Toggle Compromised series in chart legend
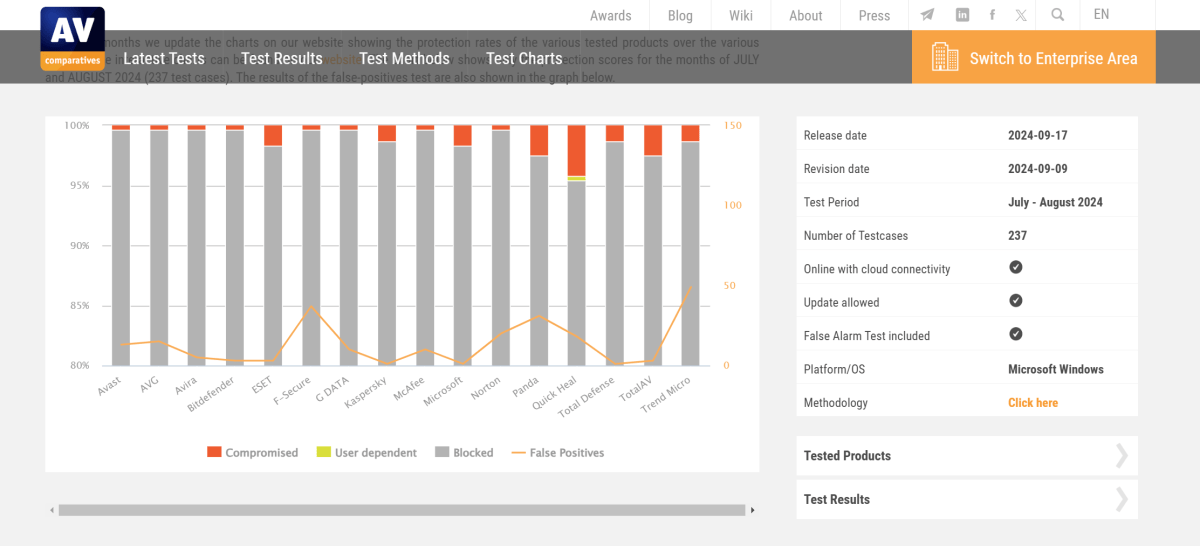 252,453
